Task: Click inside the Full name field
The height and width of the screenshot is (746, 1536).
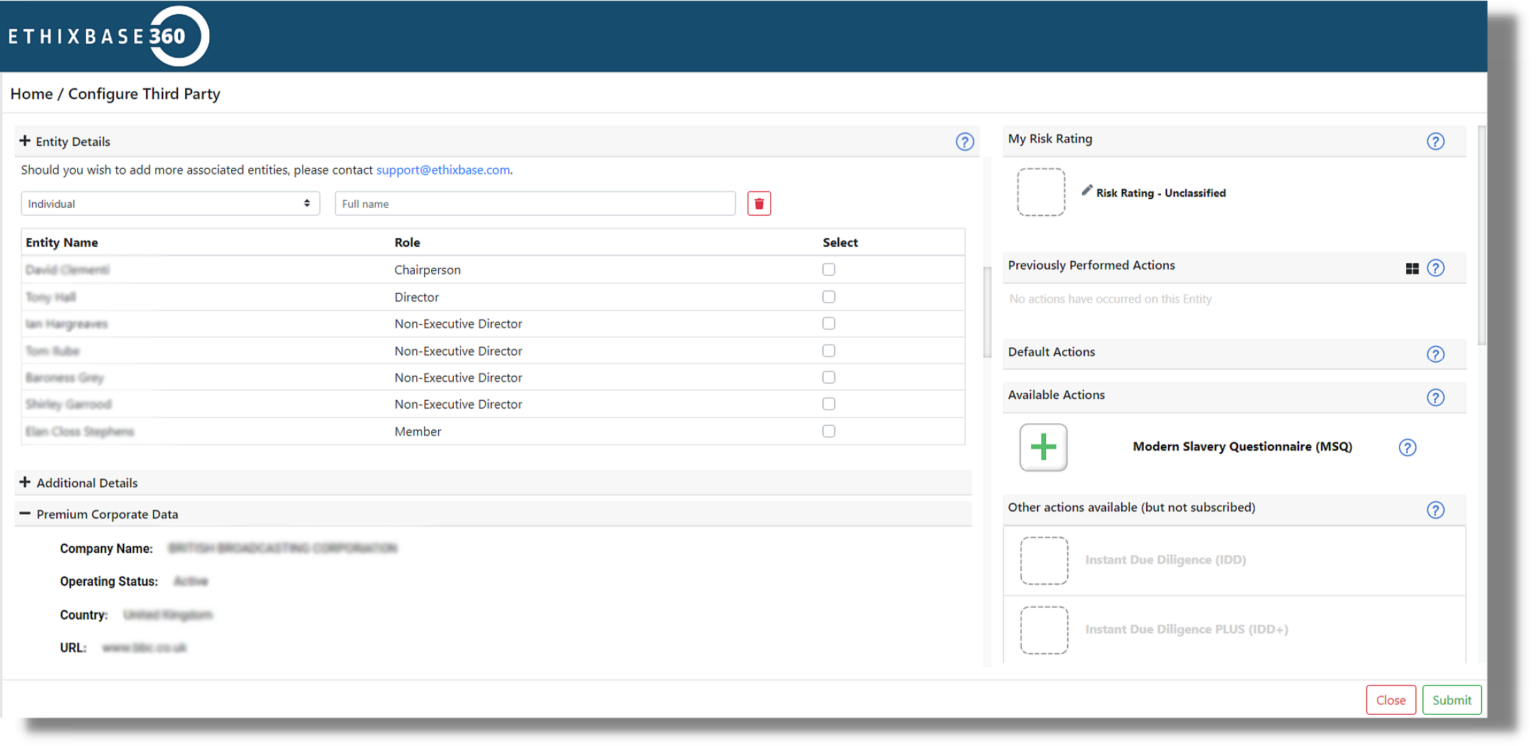Action: 535,203
